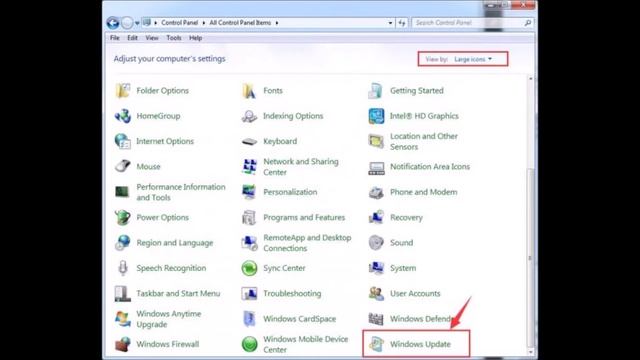
Task: Open the HomeGroup icon
Action: [122, 116]
